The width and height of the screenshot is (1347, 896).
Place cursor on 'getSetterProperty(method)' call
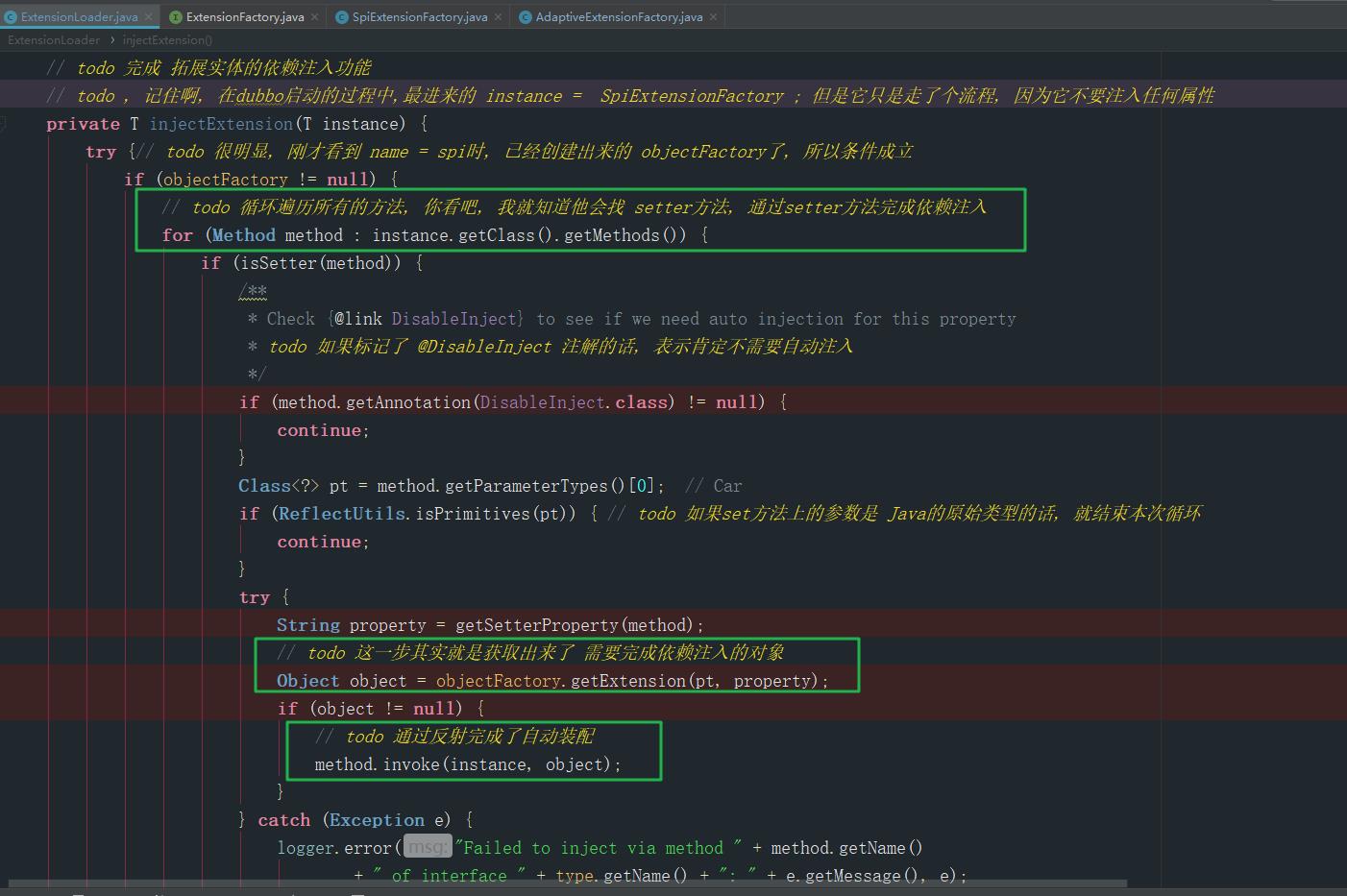pyautogui.click(x=575, y=625)
